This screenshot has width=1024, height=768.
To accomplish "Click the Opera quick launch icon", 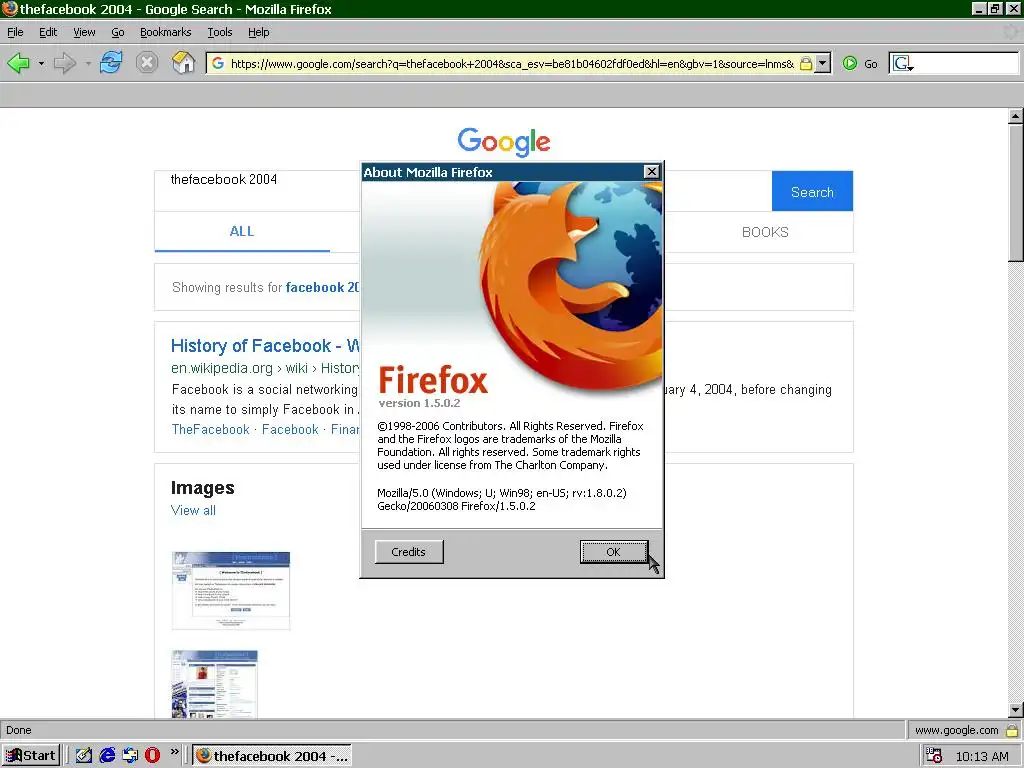I will (152, 756).
